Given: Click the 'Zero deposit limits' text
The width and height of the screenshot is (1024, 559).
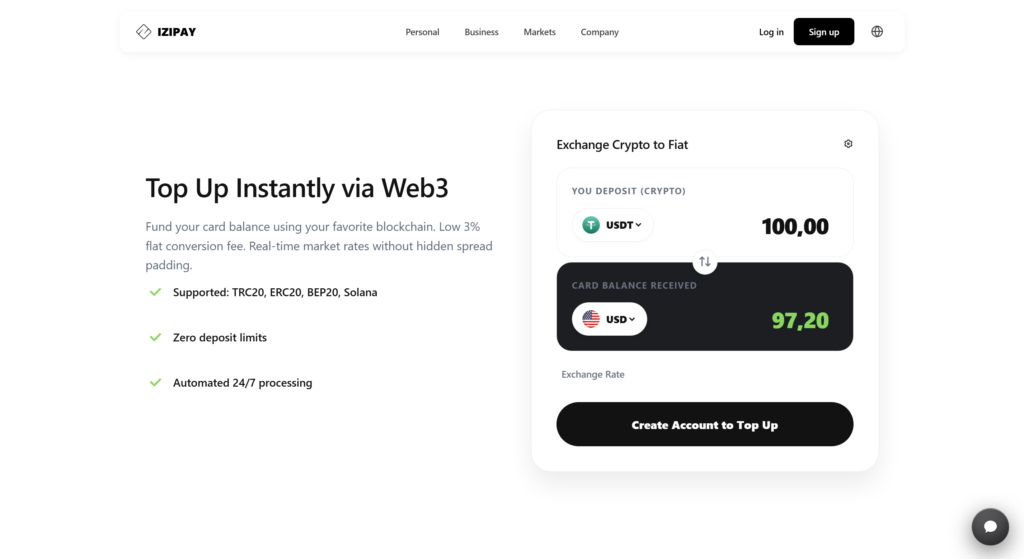Looking at the screenshot, I should pos(219,337).
